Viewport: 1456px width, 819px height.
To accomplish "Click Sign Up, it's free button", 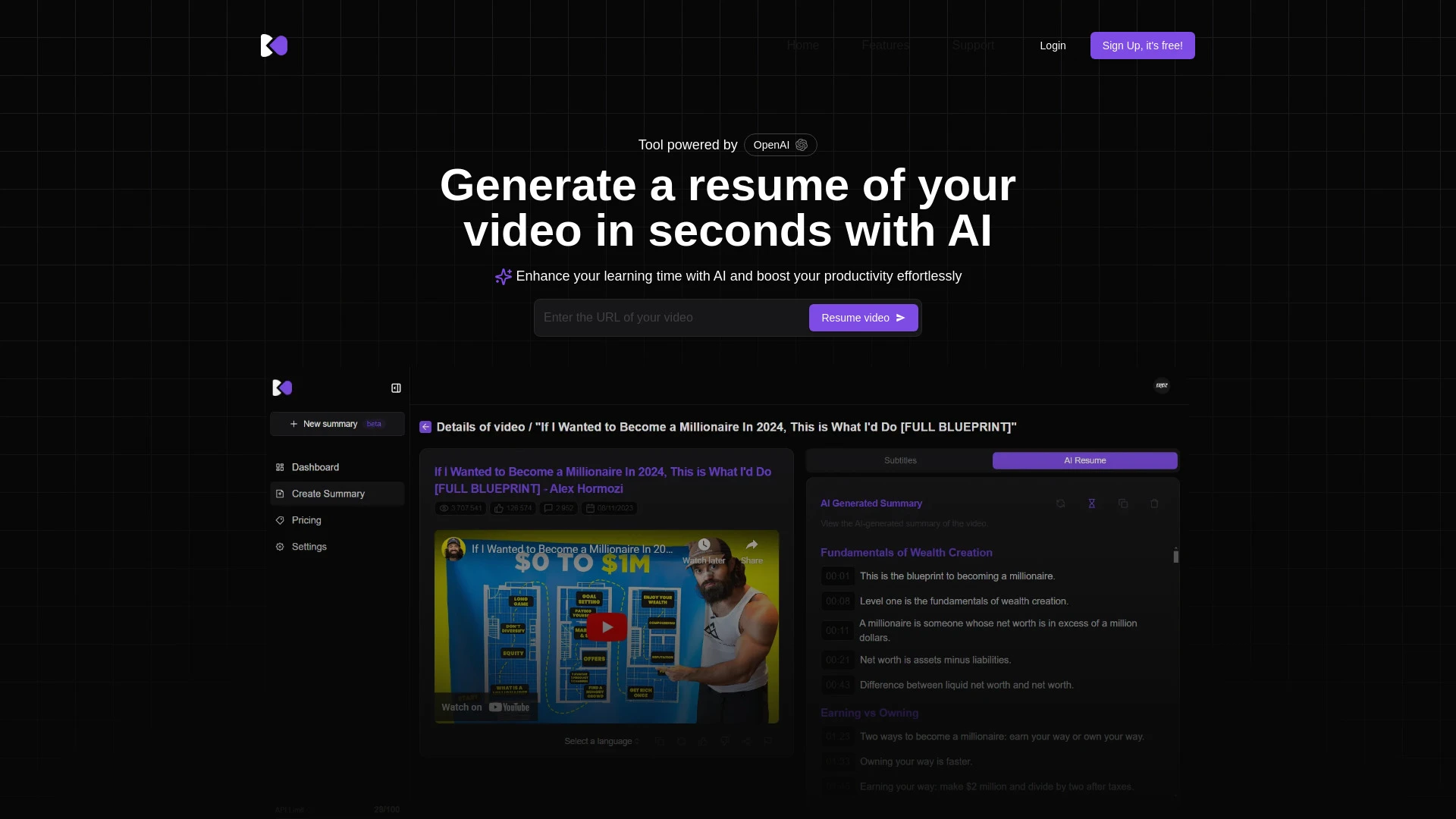I will 1142,45.
